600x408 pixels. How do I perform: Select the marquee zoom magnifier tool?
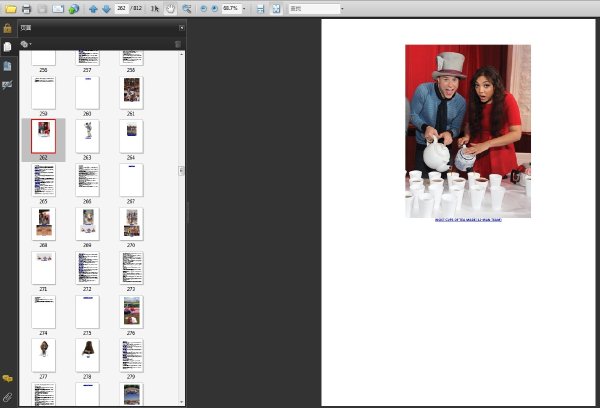click(186, 8)
